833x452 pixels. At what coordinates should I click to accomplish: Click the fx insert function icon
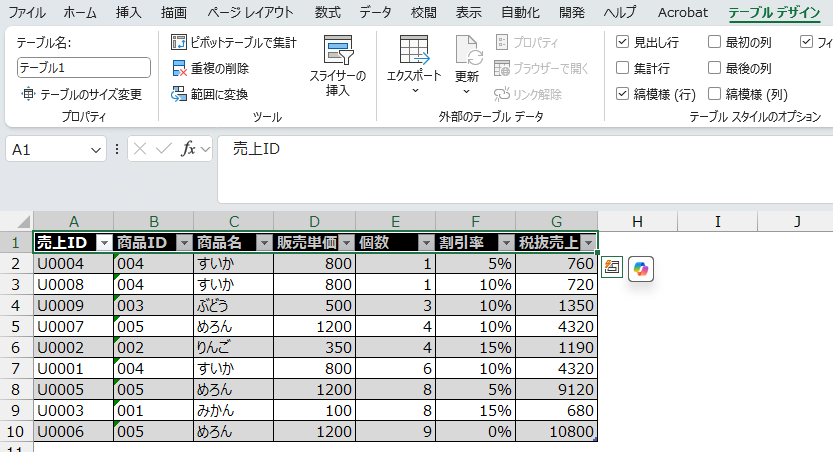[x=188, y=149]
